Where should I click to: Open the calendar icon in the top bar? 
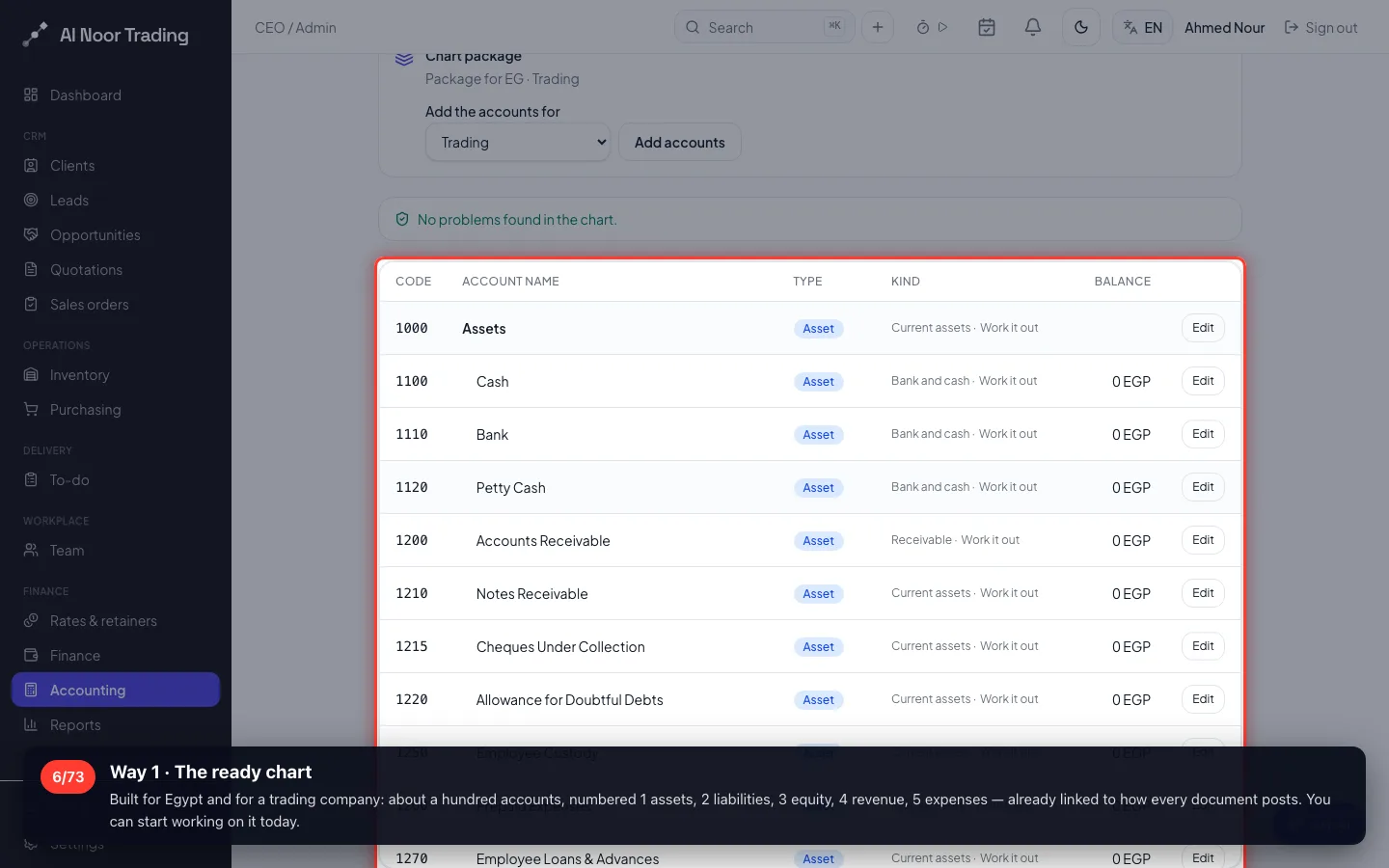[986, 27]
